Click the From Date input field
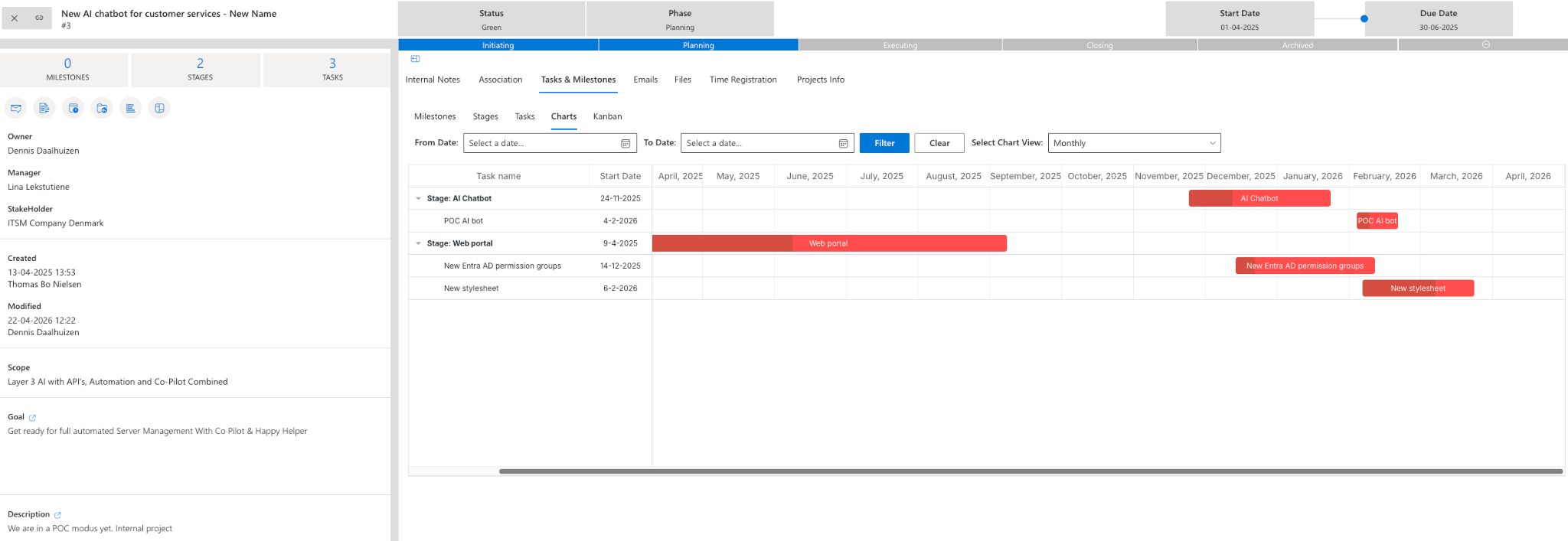Screen dimensions: 1568x541 pyautogui.click(x=550, y=143)
